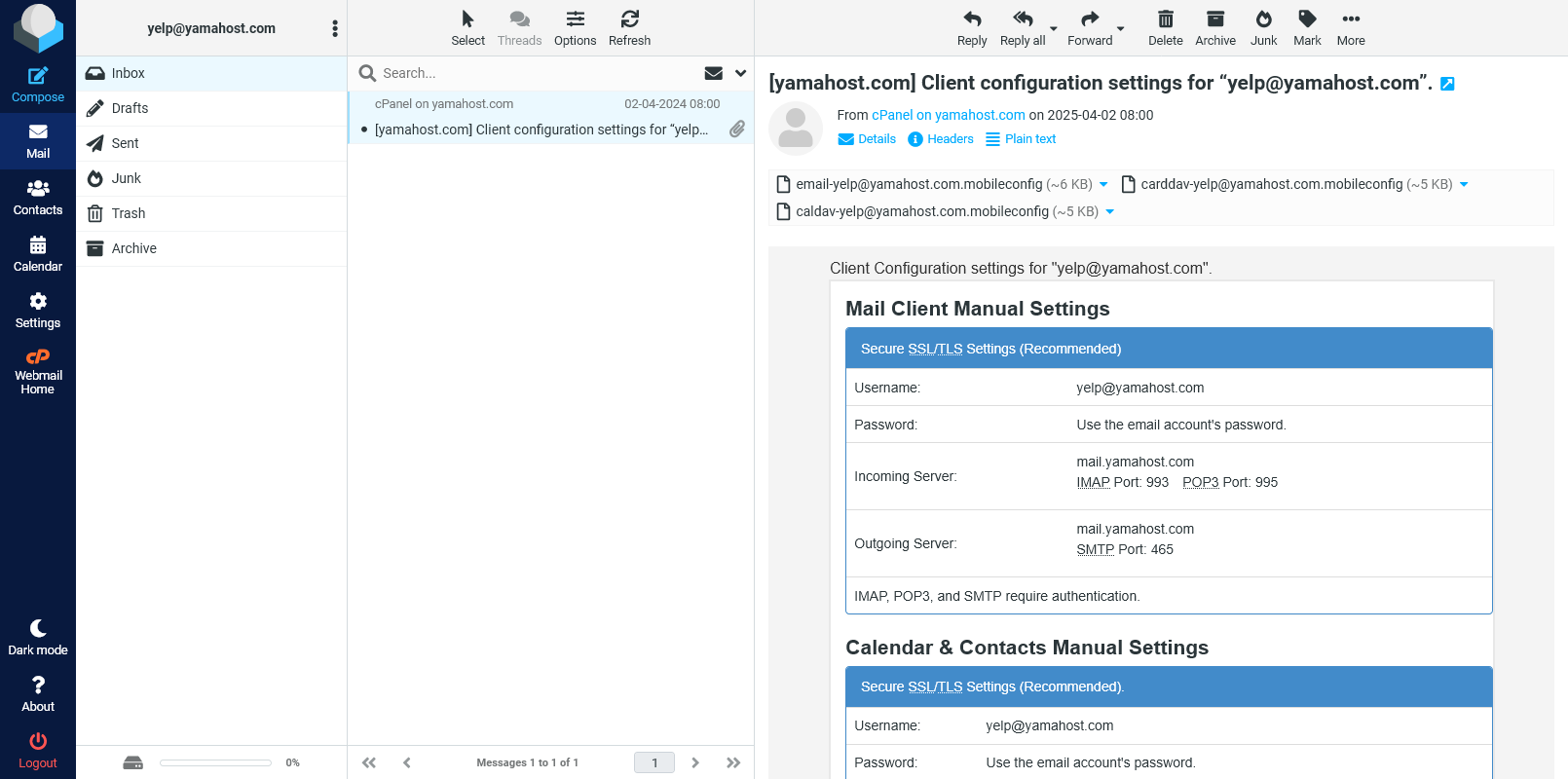1568x779 pixels.
Task: Open the Settings section
Action: 38,311
